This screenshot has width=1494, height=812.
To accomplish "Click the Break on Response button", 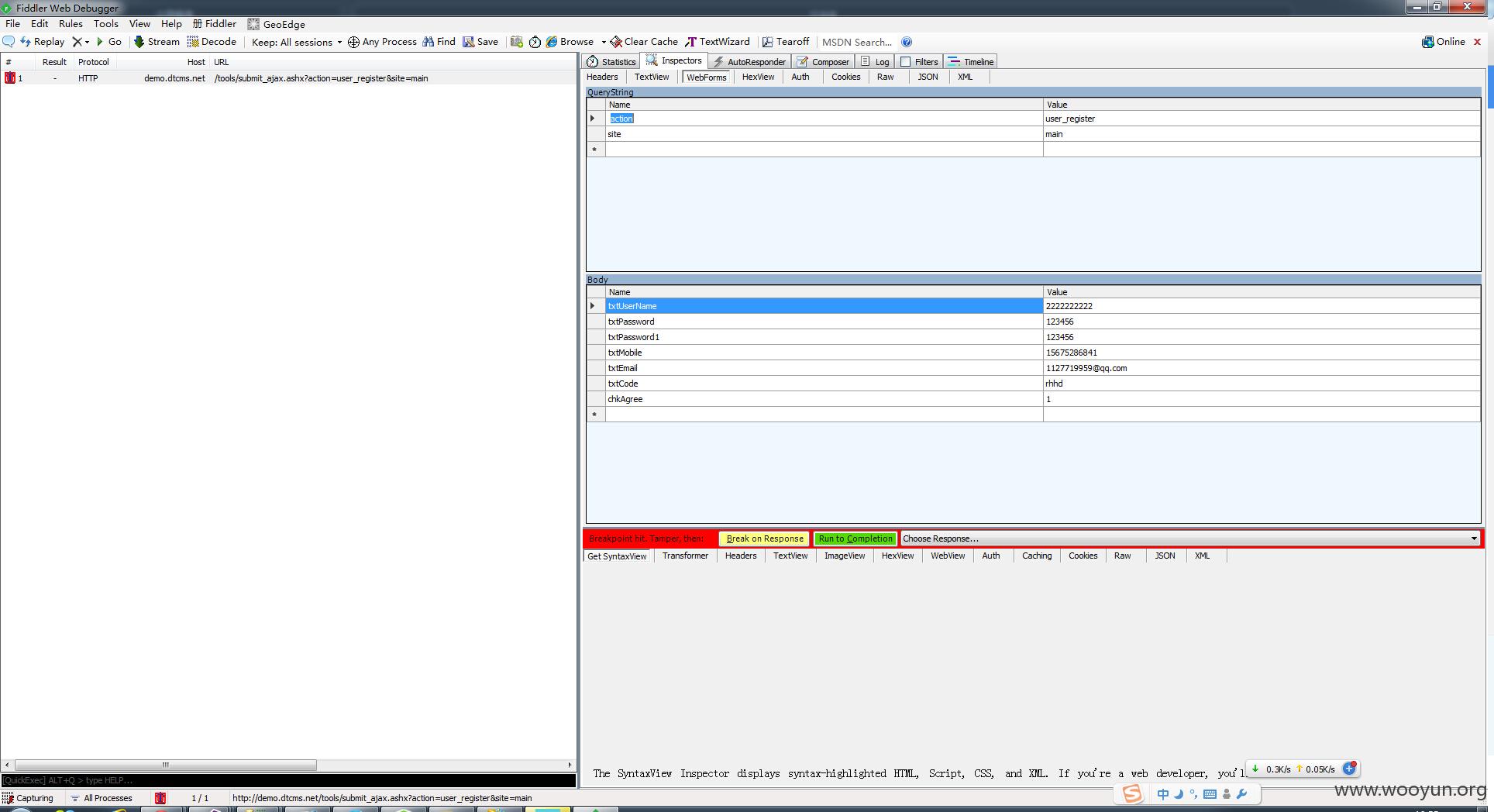I will click(x=765, y=538).
